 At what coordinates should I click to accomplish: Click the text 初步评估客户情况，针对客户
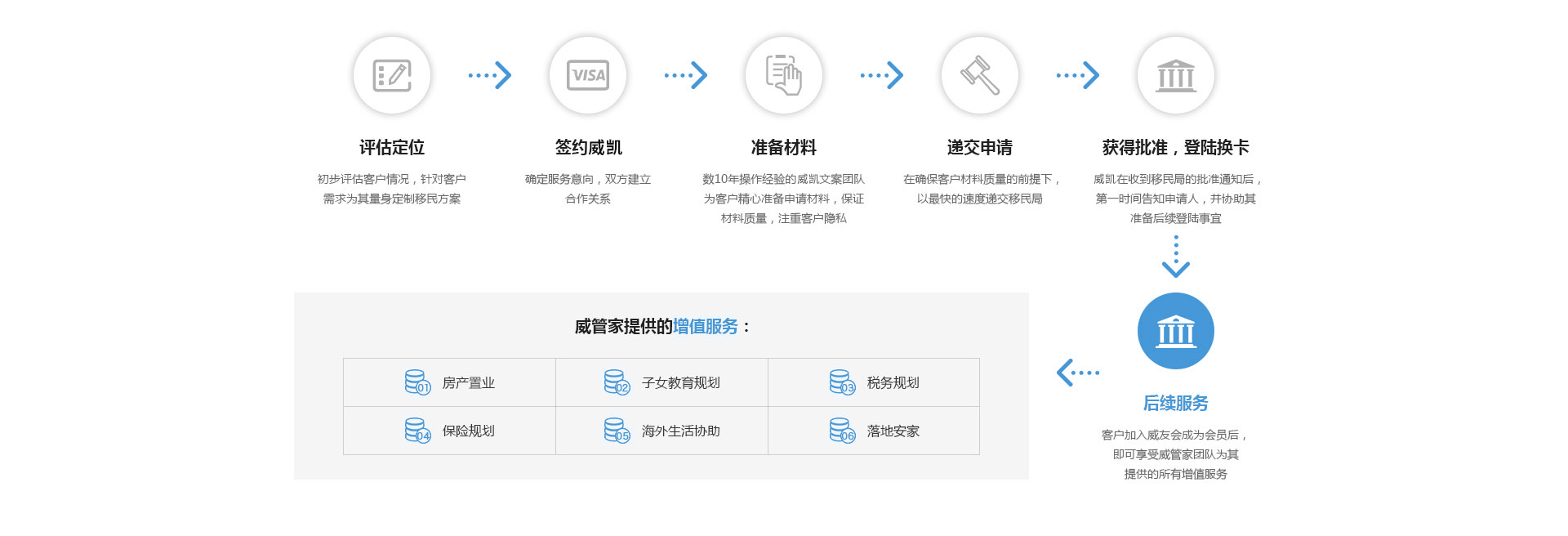click(x=392, y=179)
